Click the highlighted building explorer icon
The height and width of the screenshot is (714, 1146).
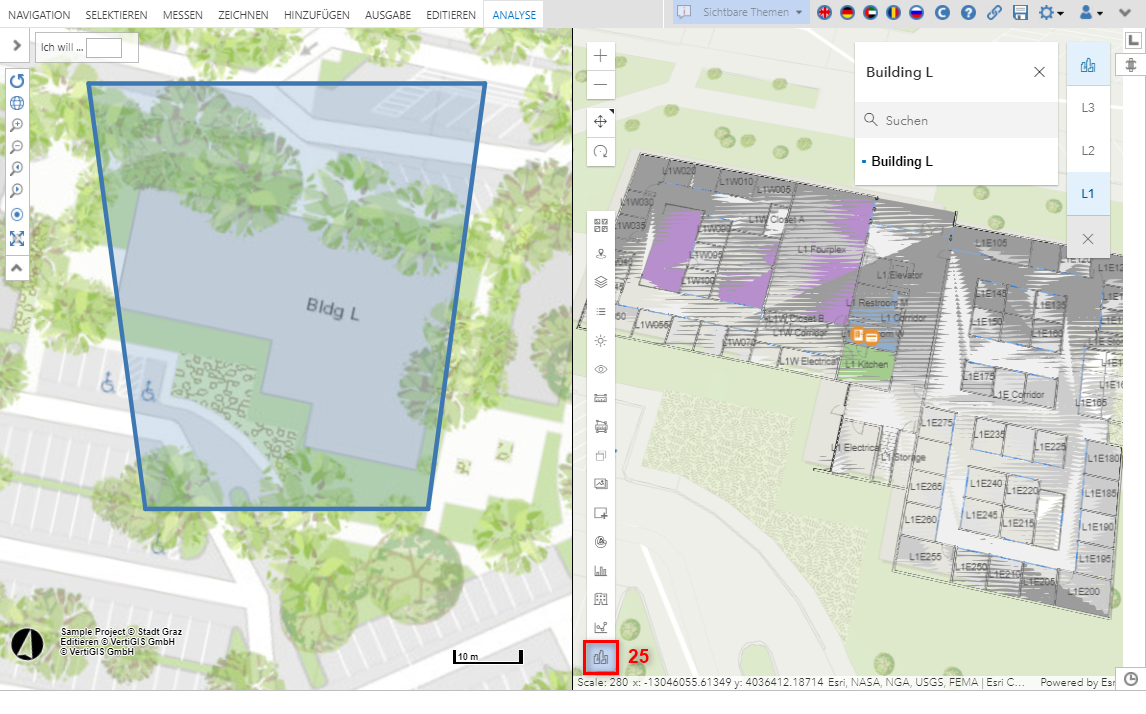pos(601,657)
